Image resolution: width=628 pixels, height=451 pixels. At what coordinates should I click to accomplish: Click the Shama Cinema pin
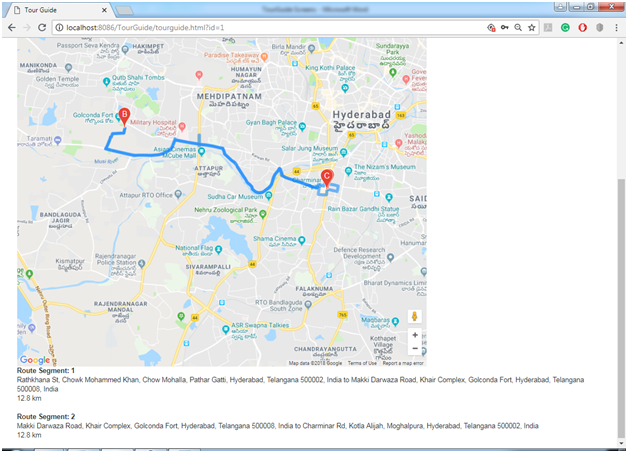click(x=302, y=240)
